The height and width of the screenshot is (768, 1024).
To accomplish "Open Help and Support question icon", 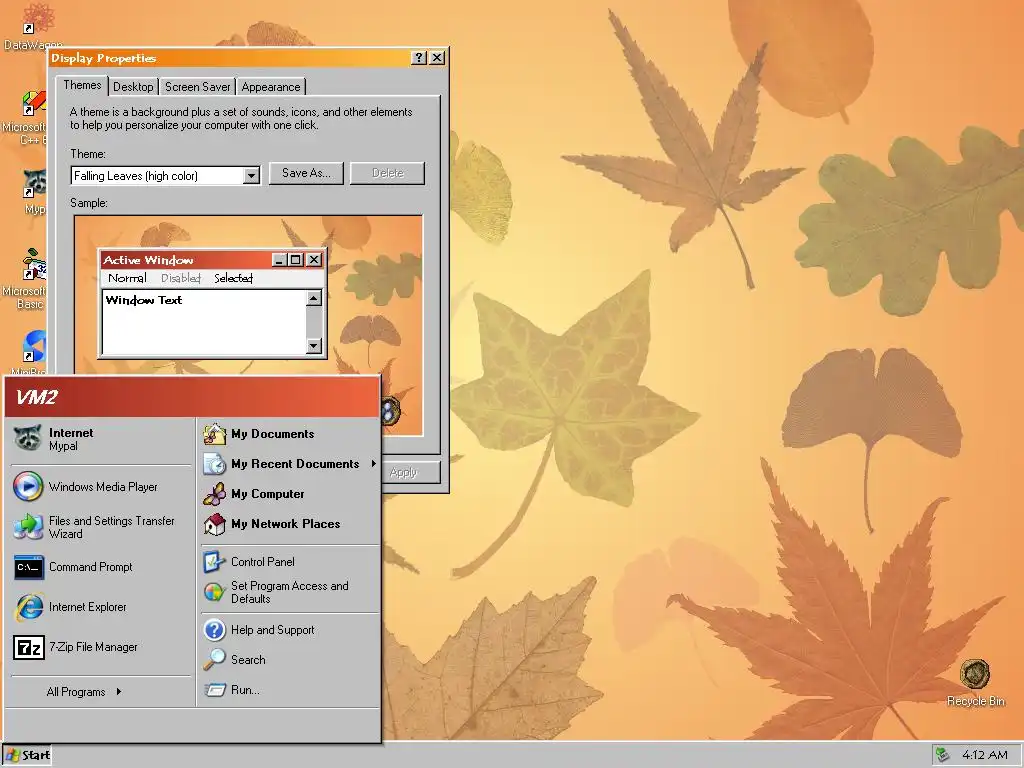I will (214, 630).
